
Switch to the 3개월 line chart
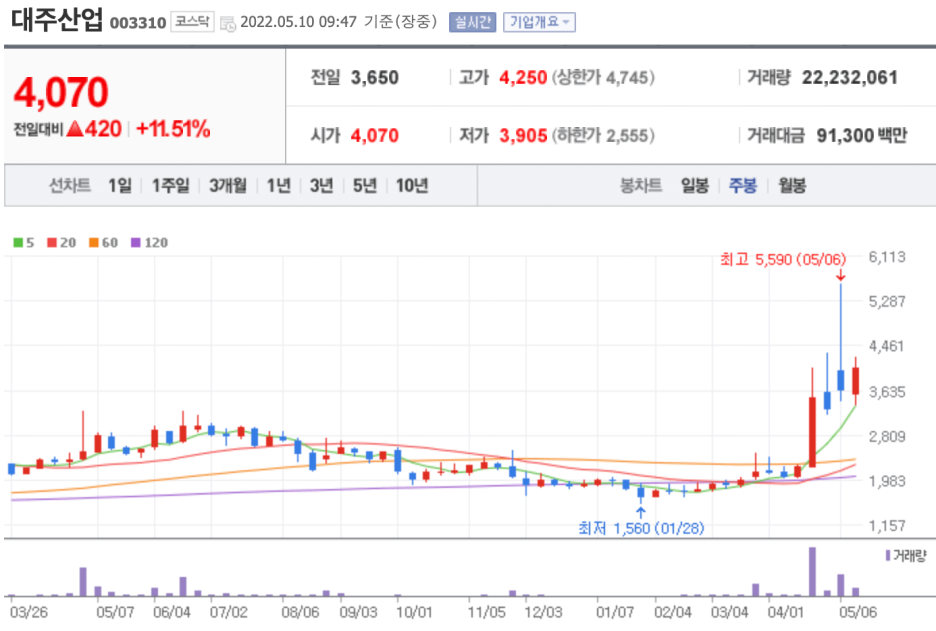pos(227,186)
